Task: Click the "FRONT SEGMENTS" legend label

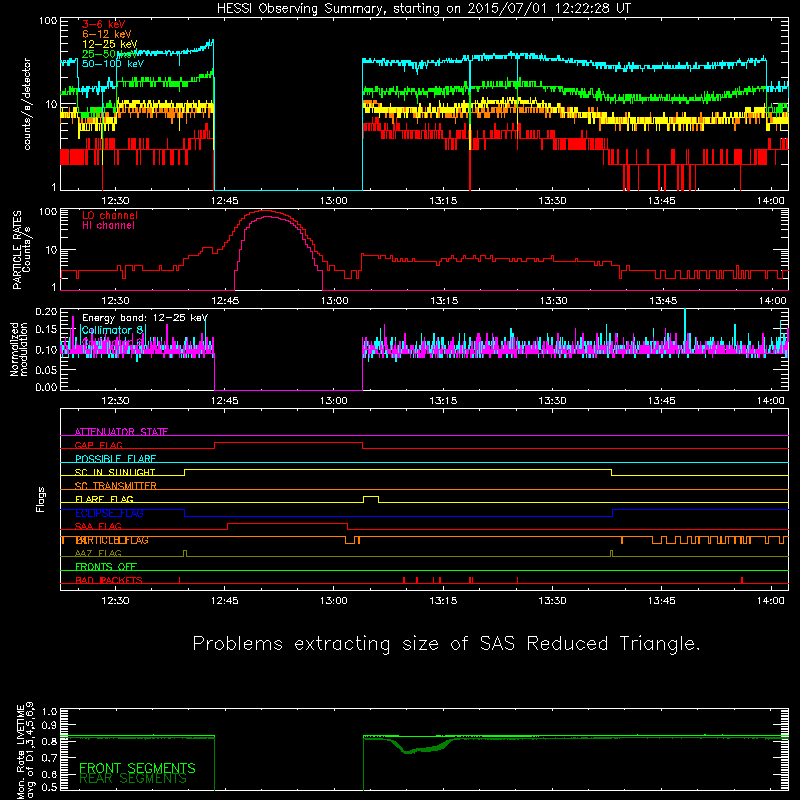Action: click(137, 768)
